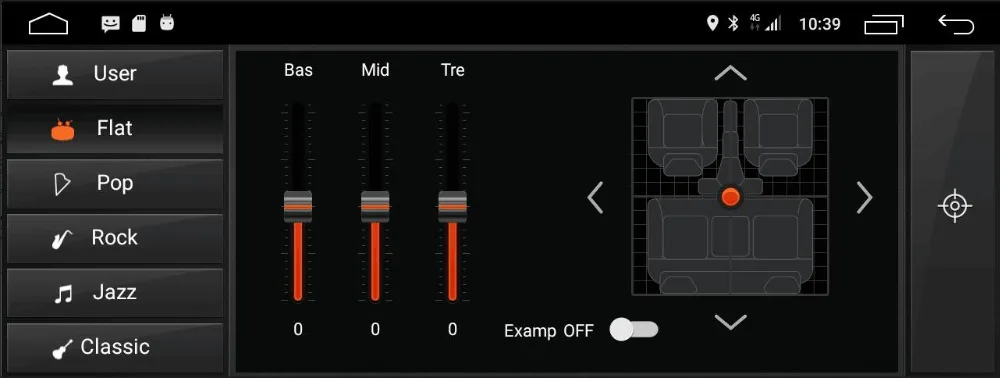Click the Bas slider handle

coord(298,207)
